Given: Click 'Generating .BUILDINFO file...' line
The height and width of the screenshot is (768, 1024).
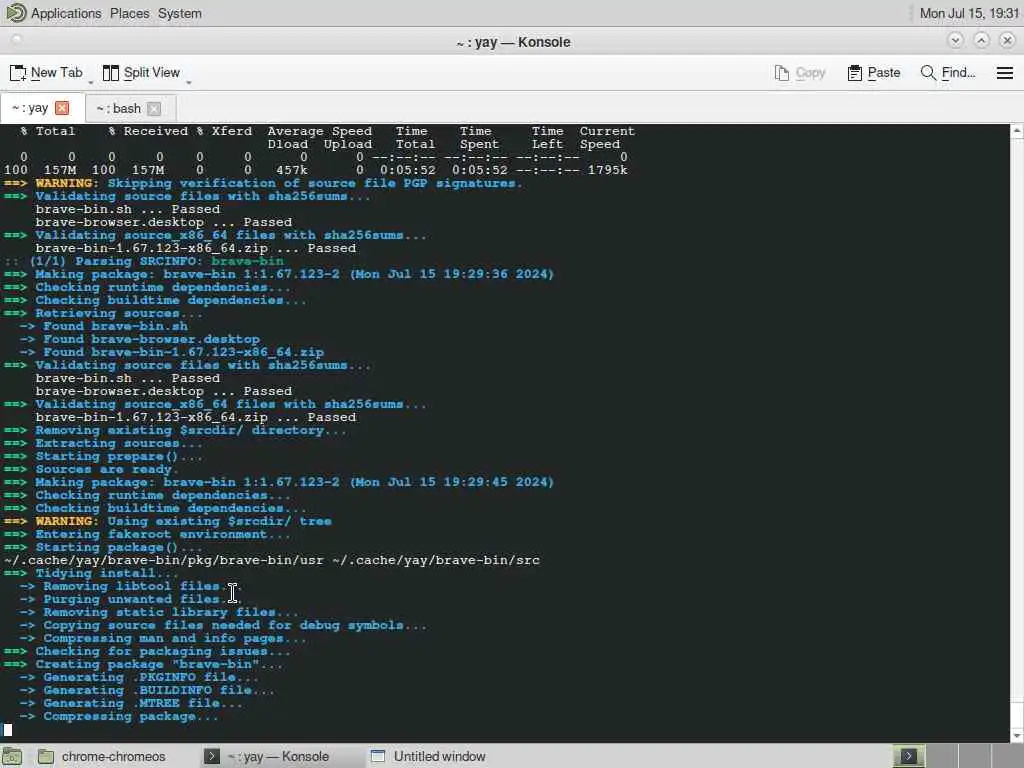Looking at the screenshot, I should click(x=147, y=690).
